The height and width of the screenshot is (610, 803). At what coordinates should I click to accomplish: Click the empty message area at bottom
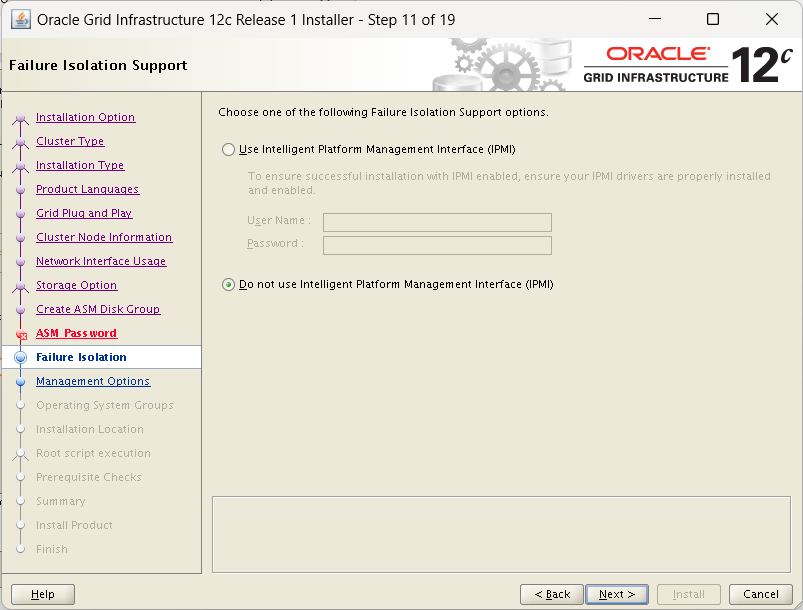(501, 534)
